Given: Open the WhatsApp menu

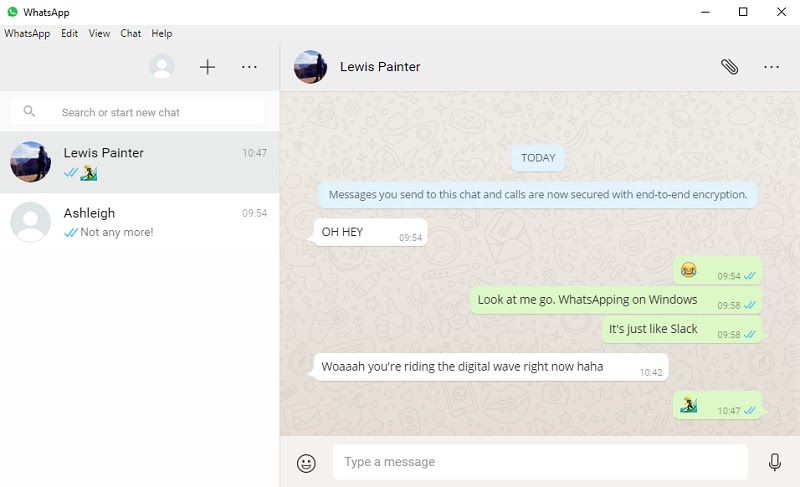Looking at the screenshot, I should click(x=27, y=33).
